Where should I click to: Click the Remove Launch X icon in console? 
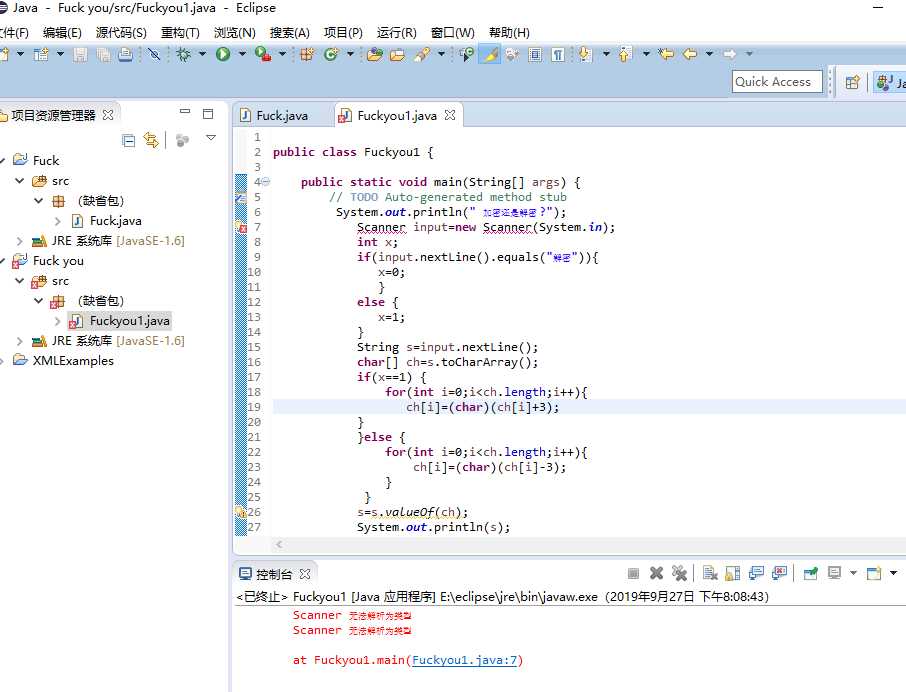[656, 574]
